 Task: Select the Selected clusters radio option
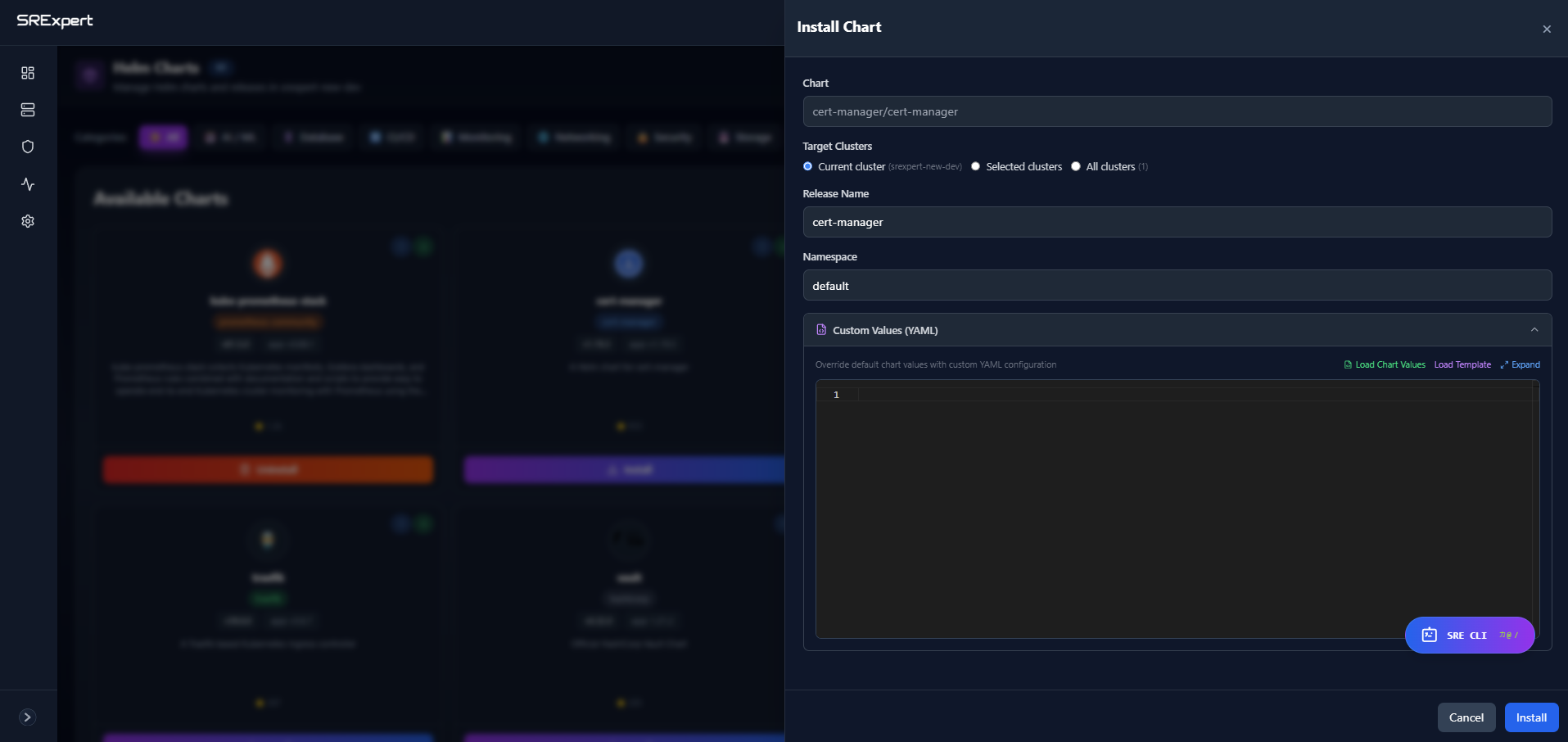click(975, 166)
